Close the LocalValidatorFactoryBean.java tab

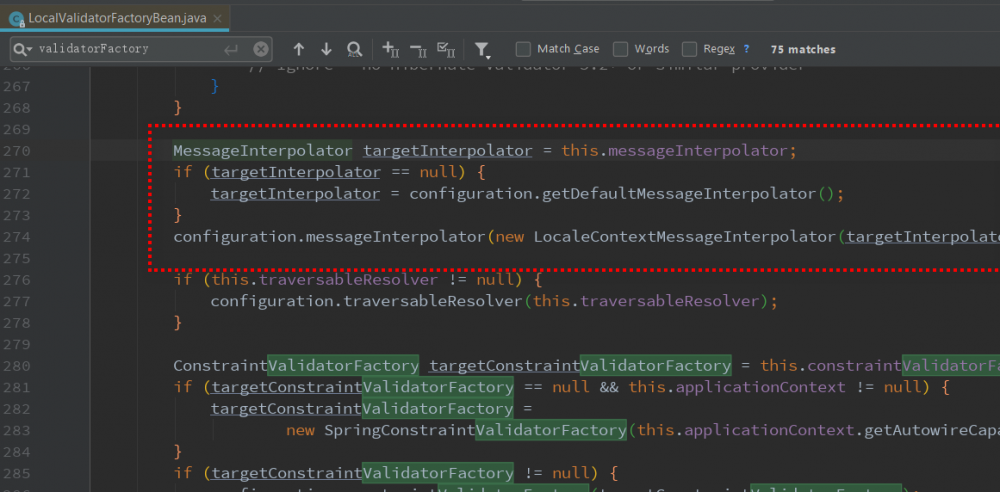pos(219,17)
